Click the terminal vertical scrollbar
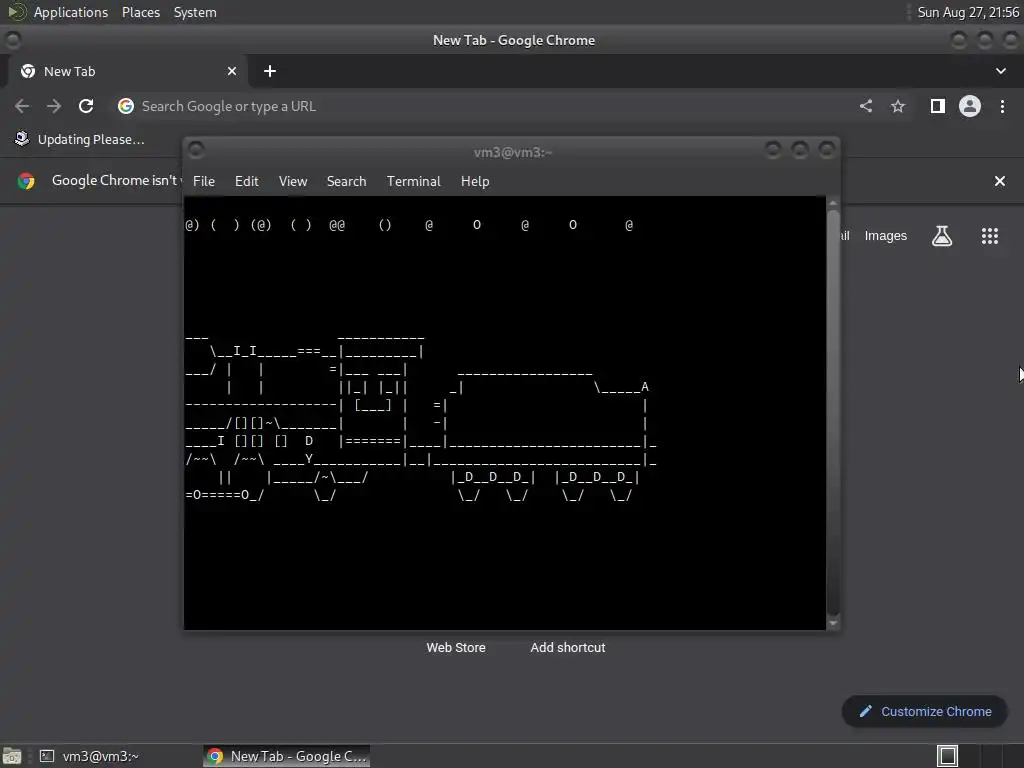This screenshot has width=1024, height=768. 833,411
